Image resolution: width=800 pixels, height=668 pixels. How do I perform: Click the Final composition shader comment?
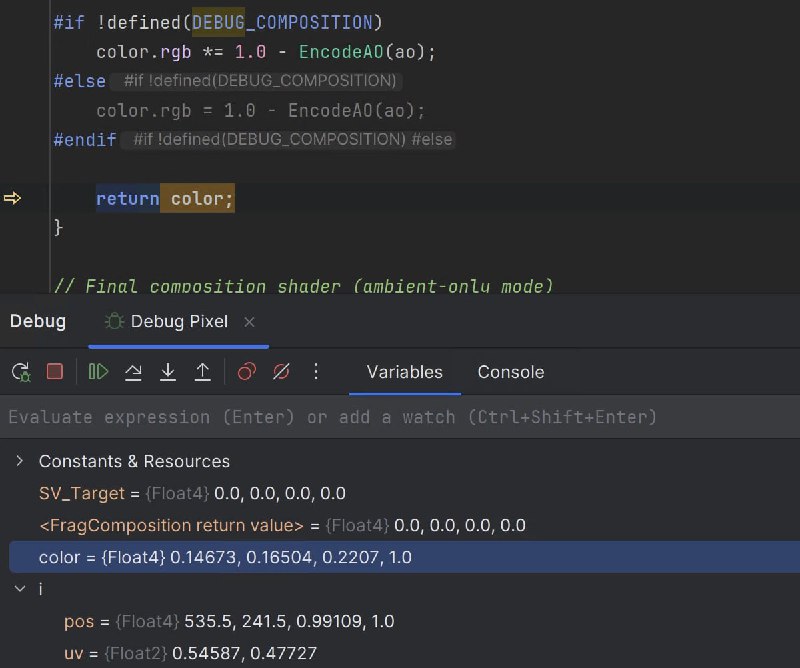click(304, 286)
